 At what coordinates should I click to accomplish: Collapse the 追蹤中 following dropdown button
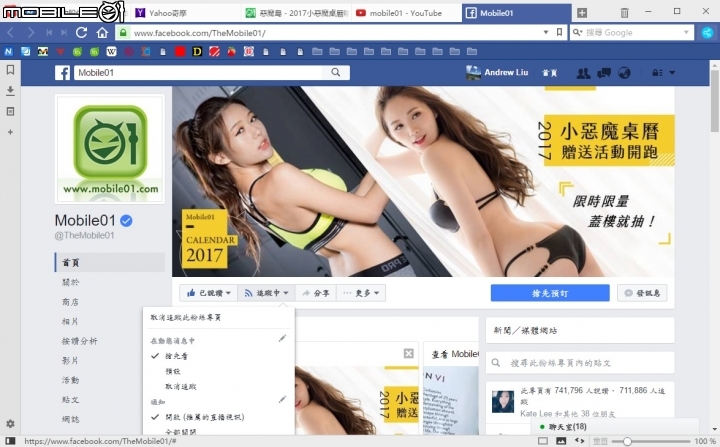coord(266,293)
